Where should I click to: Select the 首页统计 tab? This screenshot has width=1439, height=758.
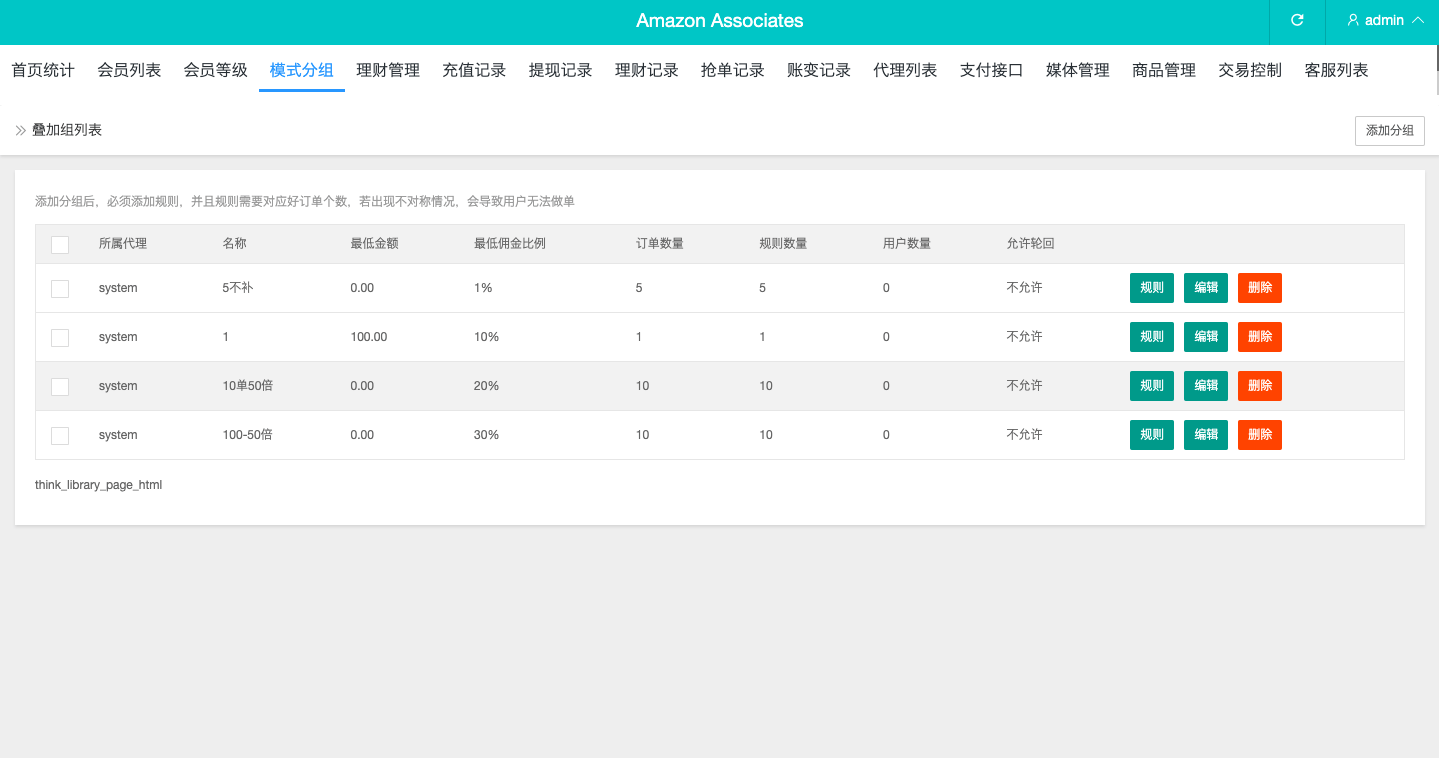pyautogui.click(x=41, y=70)
